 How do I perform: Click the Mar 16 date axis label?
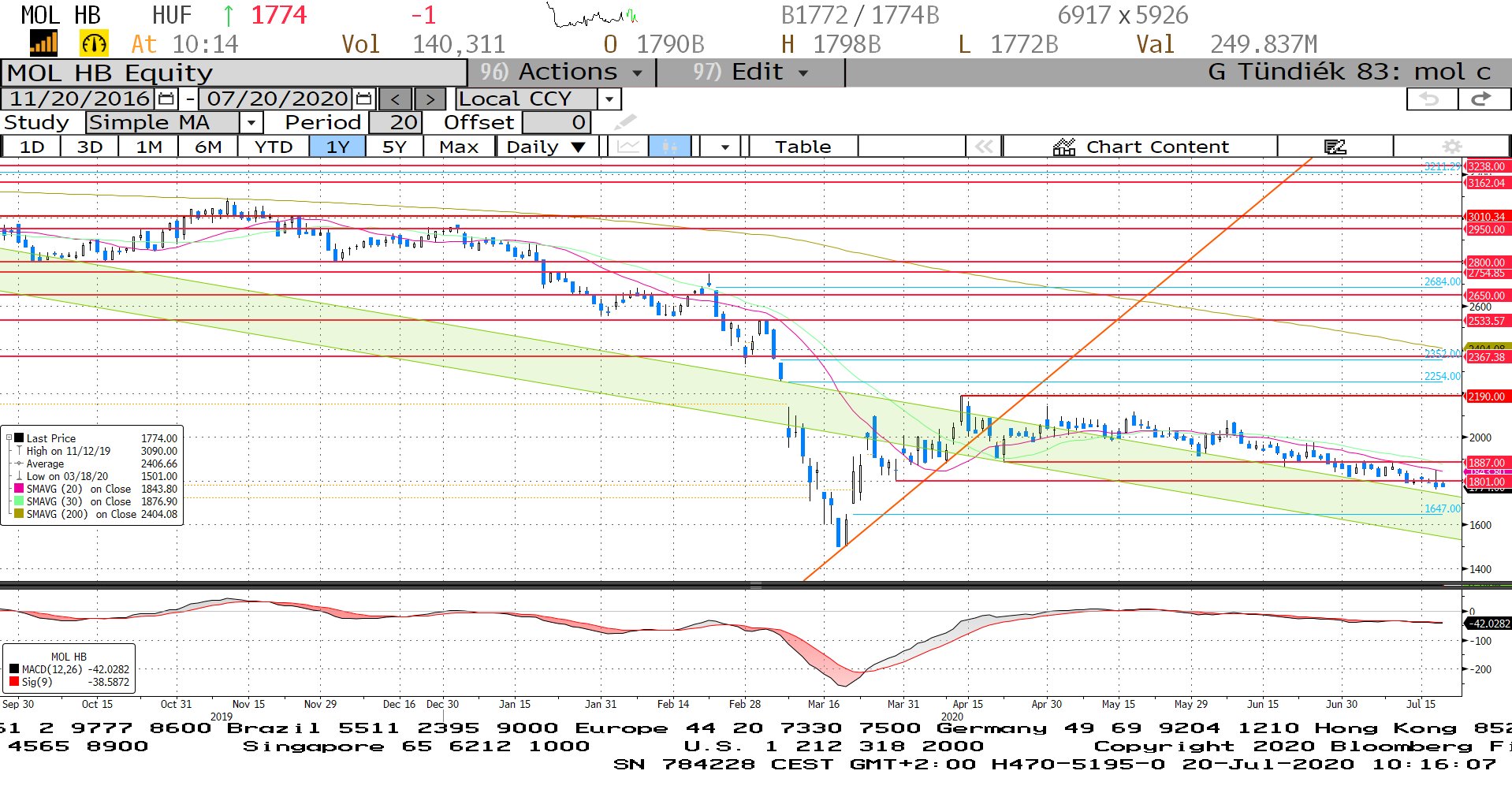pos(824,704)
